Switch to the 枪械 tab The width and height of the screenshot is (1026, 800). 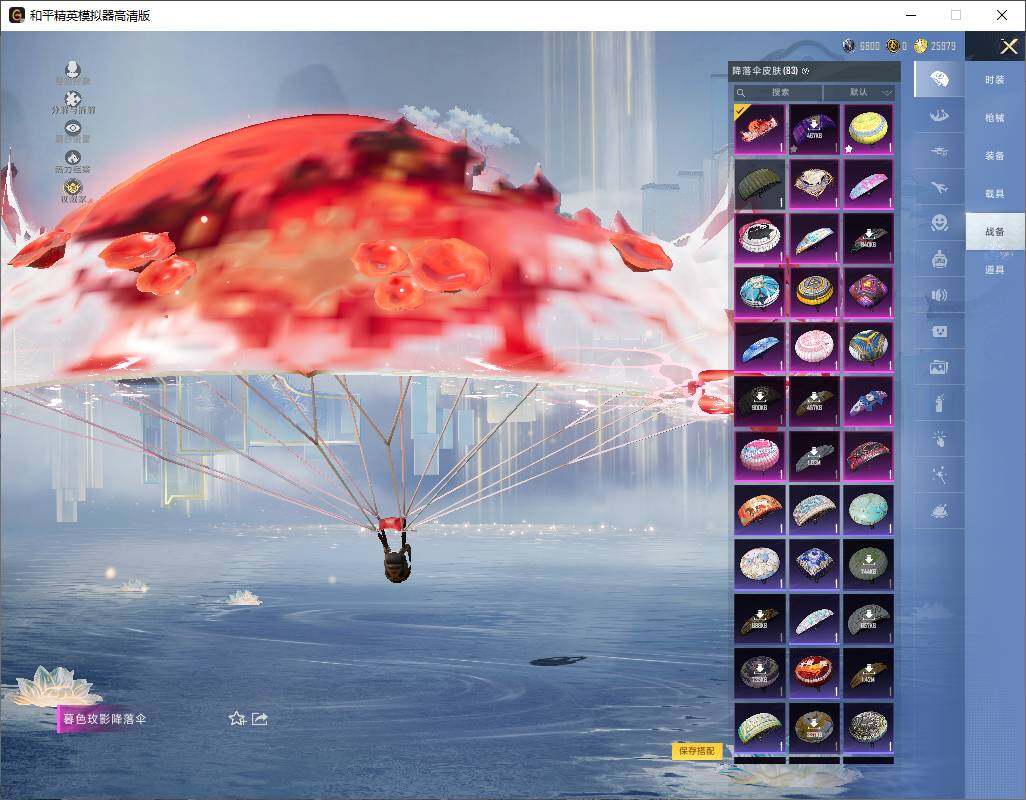click(995, 118)
